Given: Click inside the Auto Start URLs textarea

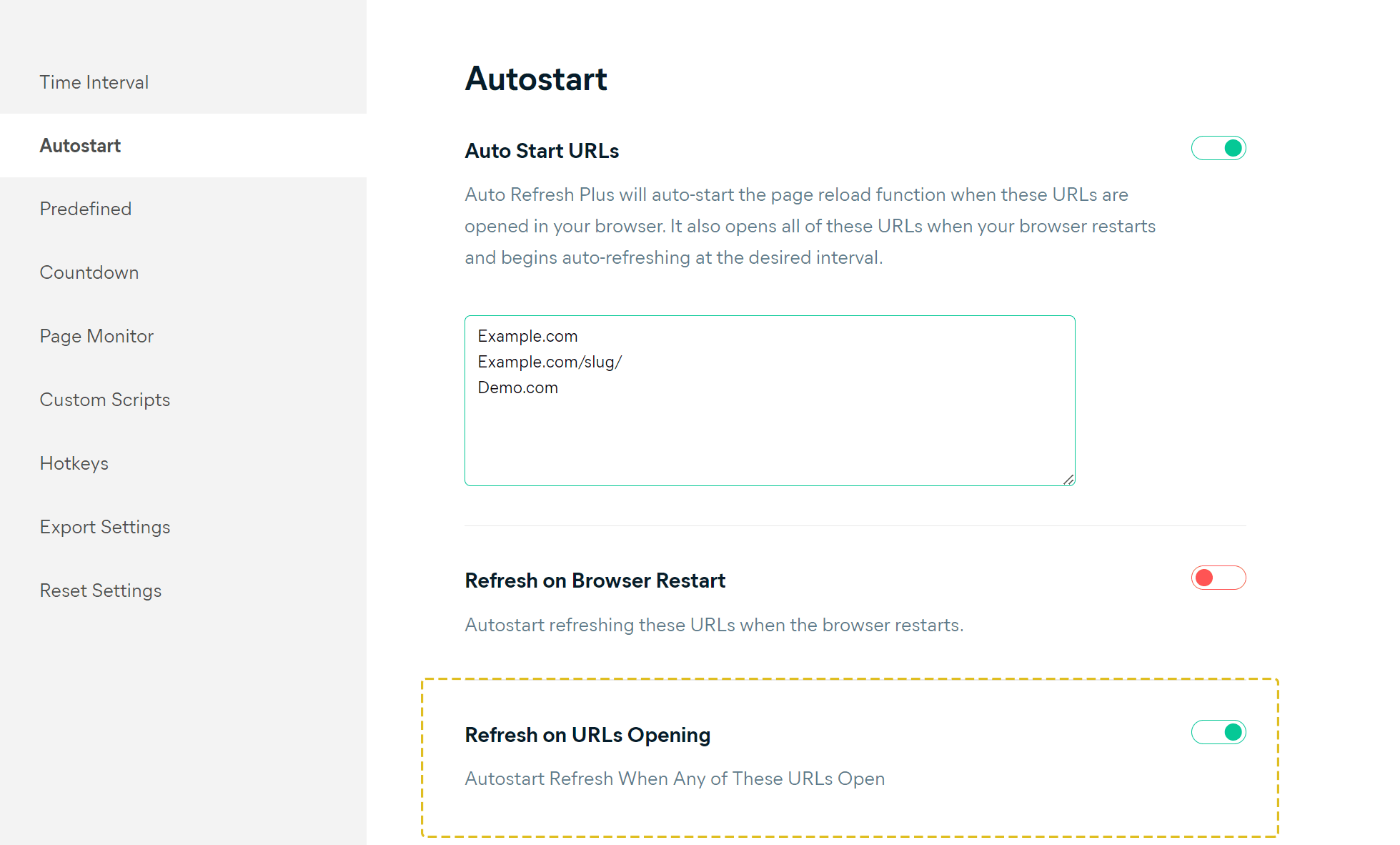Looking at the screenshot, I should coord(770,400).
